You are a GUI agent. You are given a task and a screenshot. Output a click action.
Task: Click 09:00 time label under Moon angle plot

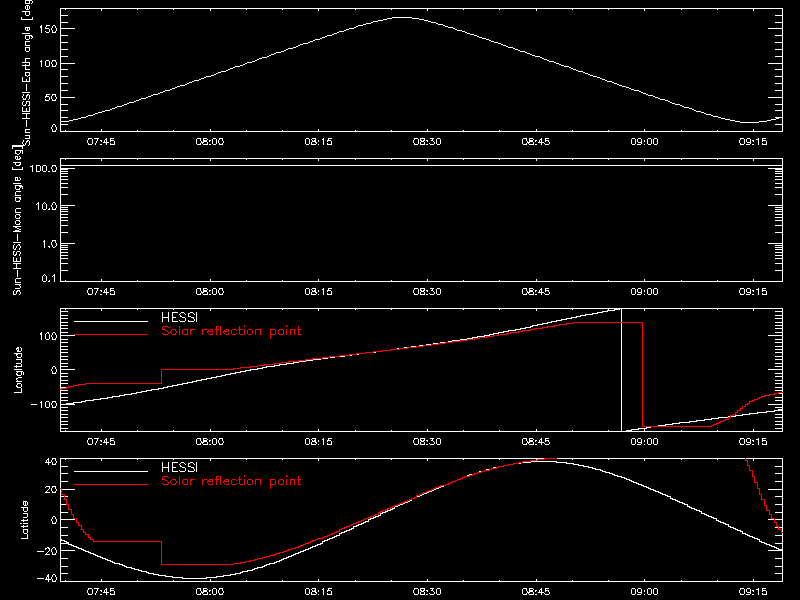644,292
